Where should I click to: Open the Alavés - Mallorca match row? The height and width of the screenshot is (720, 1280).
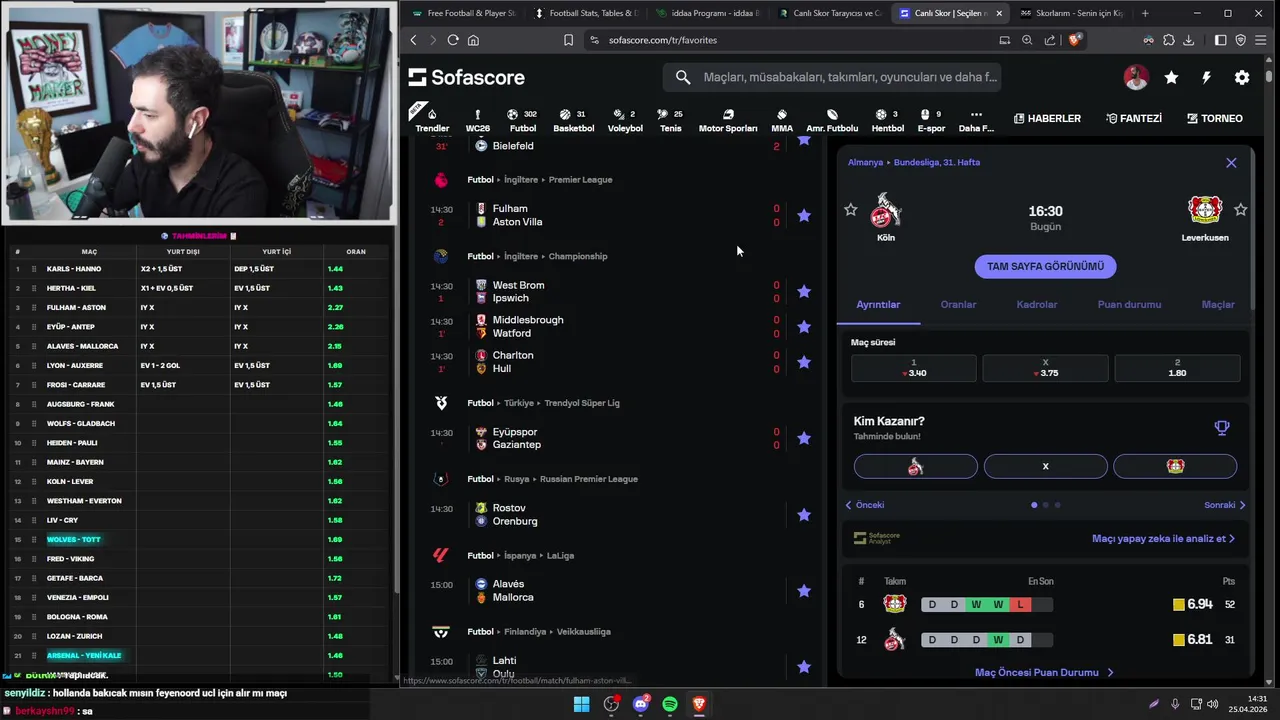click(620, 591)
